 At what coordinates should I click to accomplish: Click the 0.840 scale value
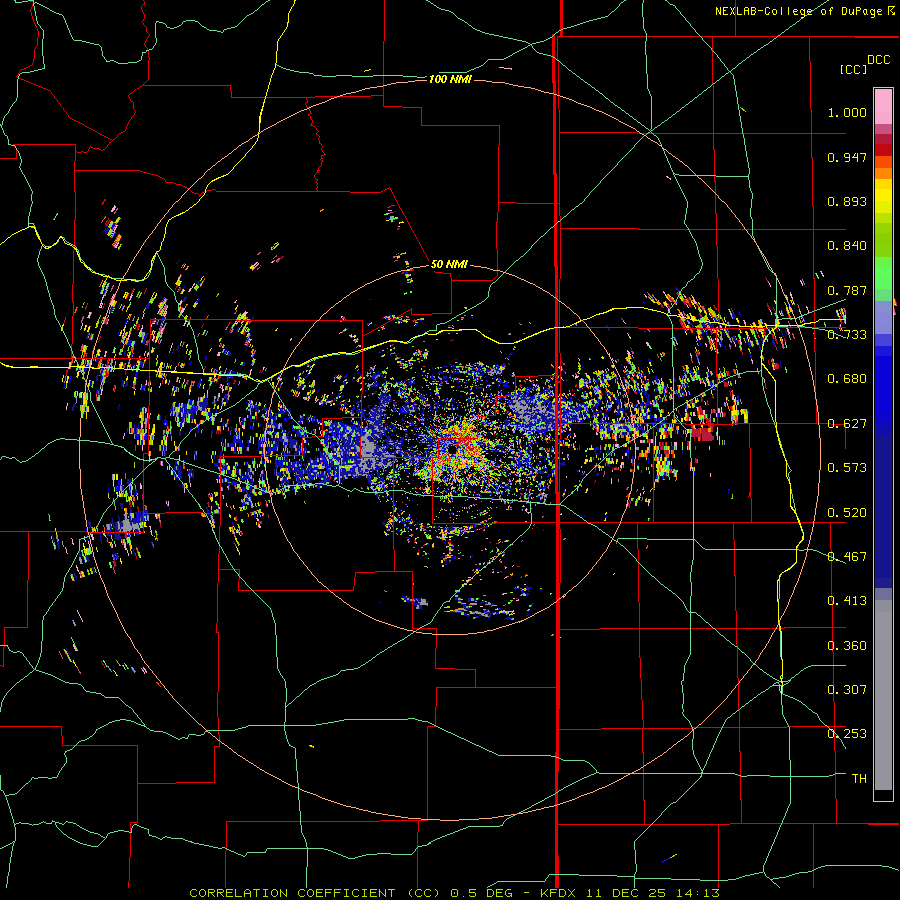coord(847,246)
